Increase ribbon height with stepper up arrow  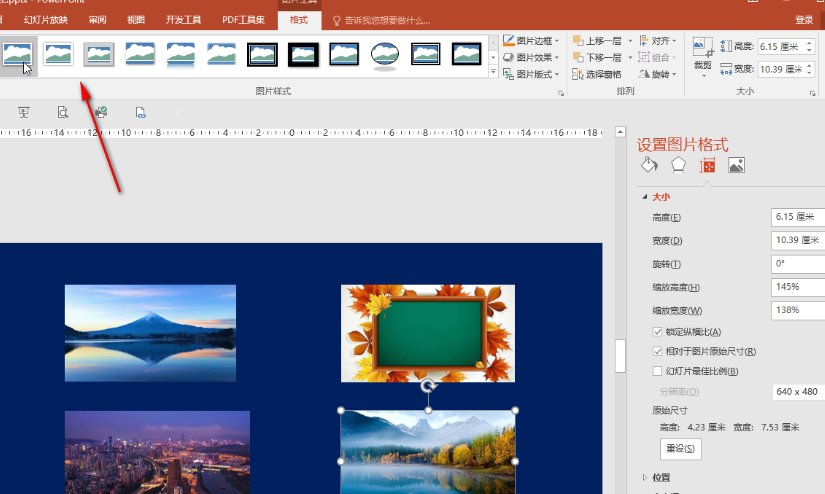[810, 43]
